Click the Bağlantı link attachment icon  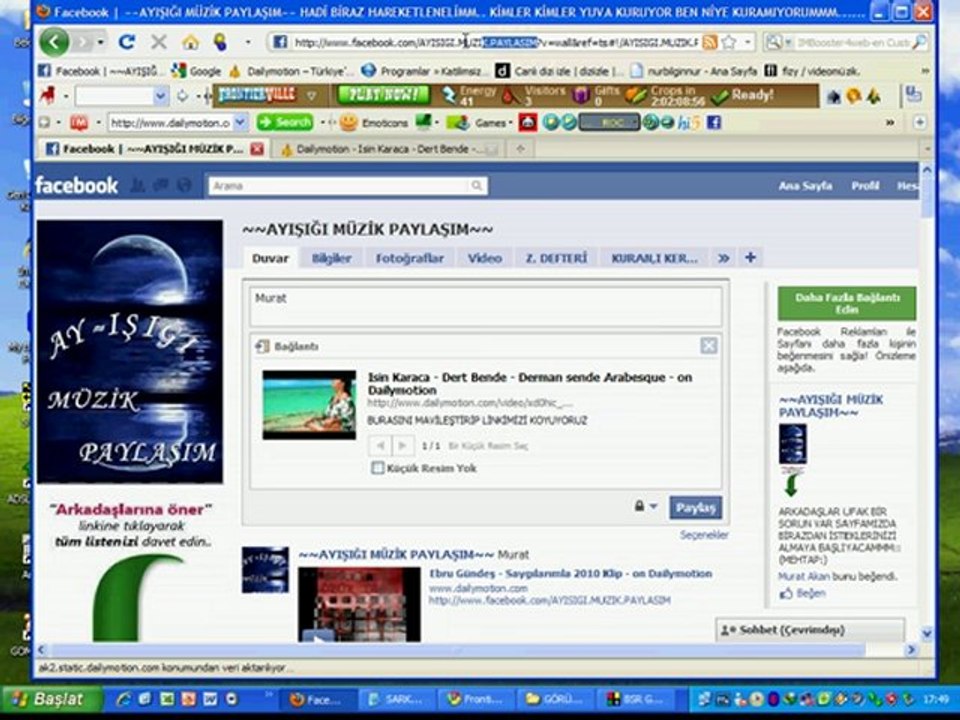[262, 347]
